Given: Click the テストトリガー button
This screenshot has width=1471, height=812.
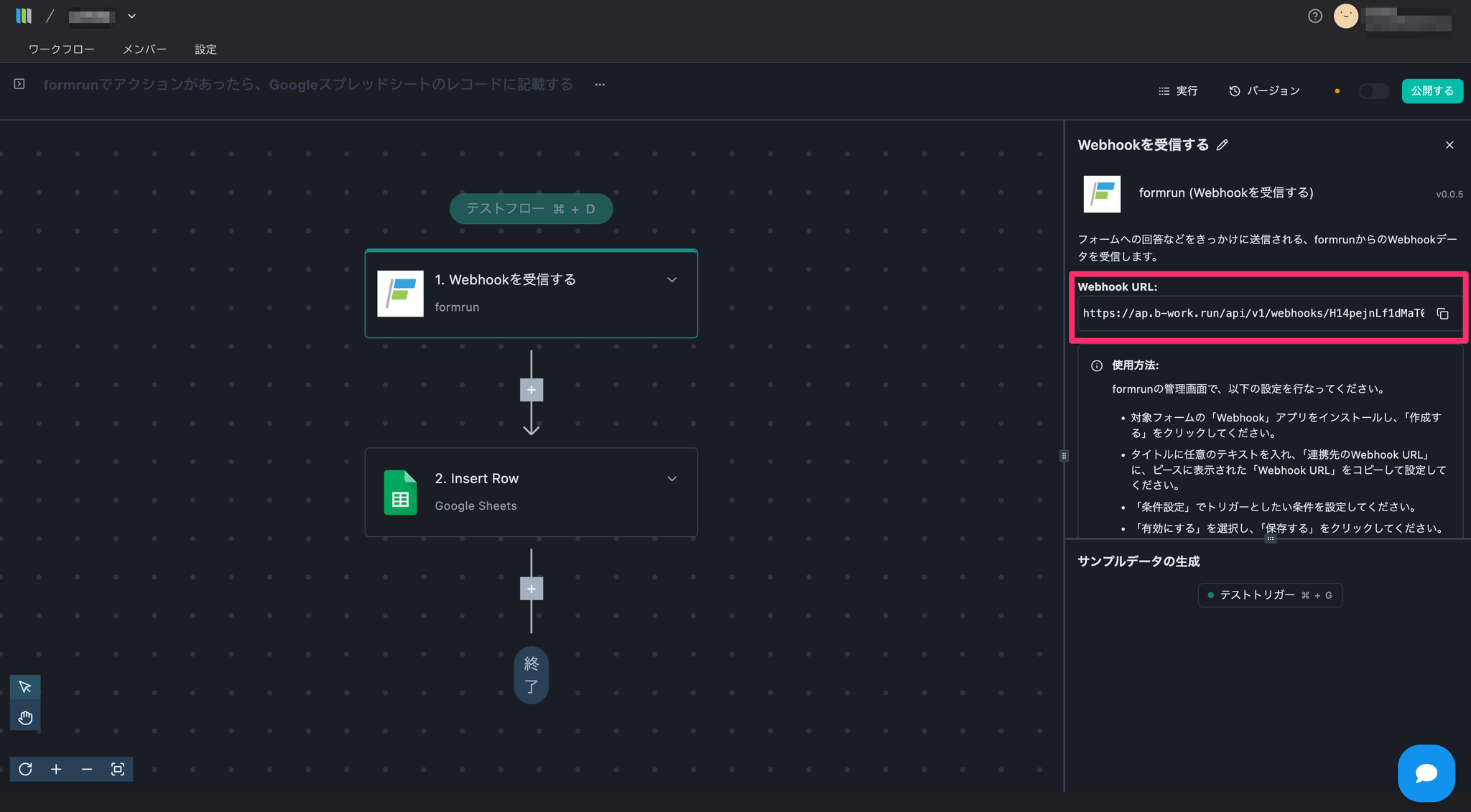Looking at the screenshot, I should point(1270,595).
